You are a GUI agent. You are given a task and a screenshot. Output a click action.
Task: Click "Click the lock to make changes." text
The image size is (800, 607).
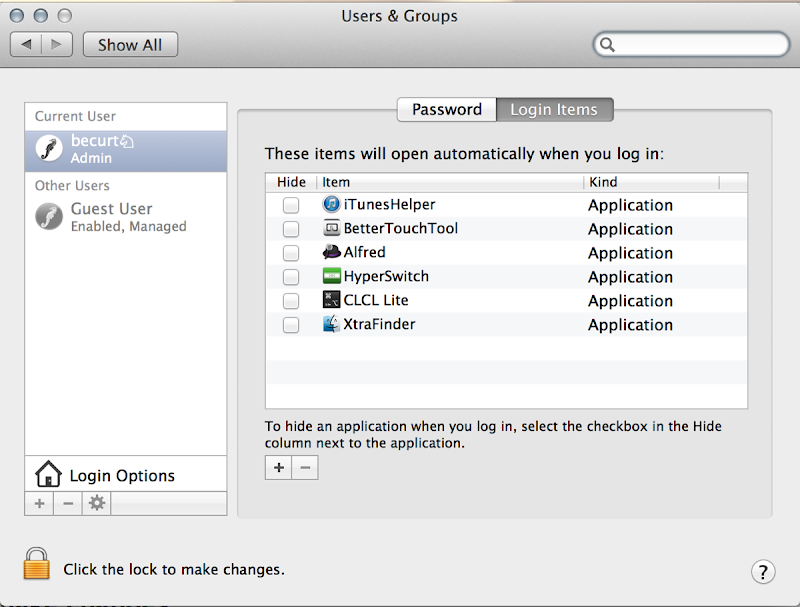174,569
